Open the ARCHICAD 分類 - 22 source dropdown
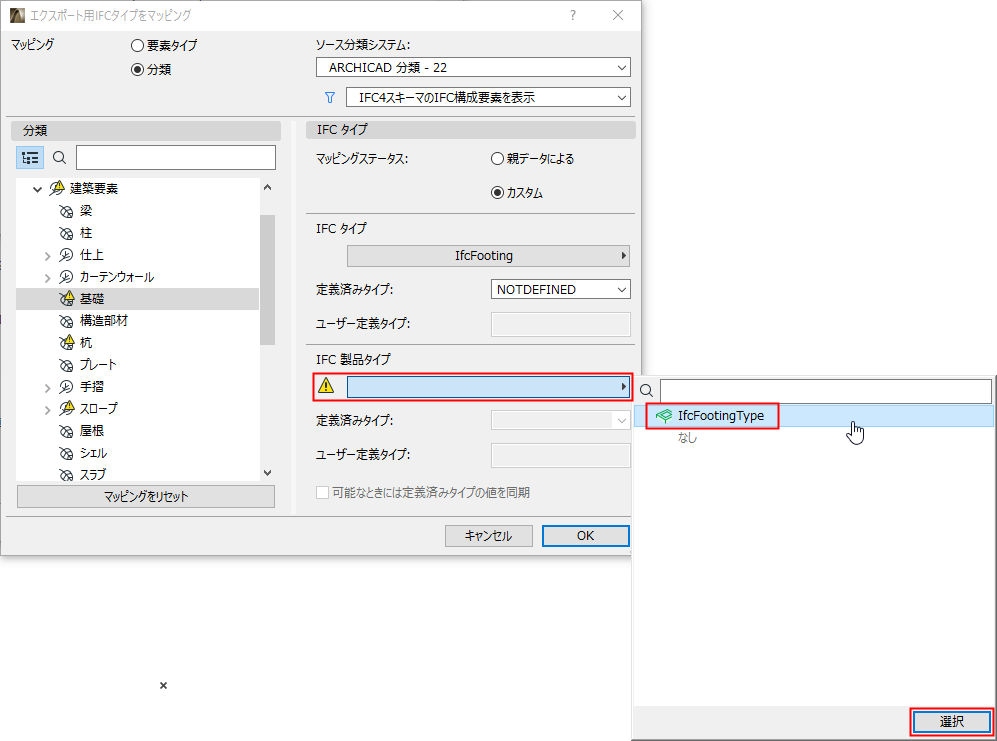This screenshot has height=741, width=997. [473, 67]
